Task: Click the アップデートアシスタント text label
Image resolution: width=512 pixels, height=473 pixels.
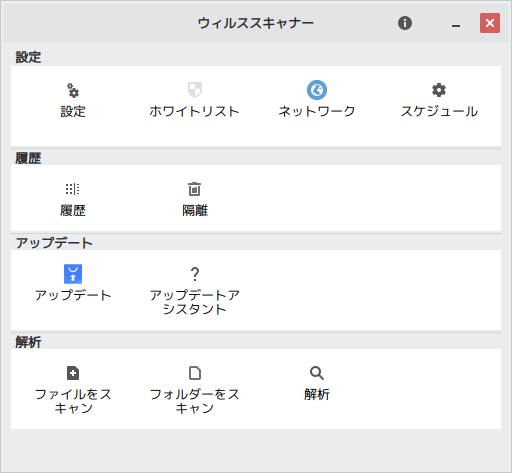Action: click(195, 302)
